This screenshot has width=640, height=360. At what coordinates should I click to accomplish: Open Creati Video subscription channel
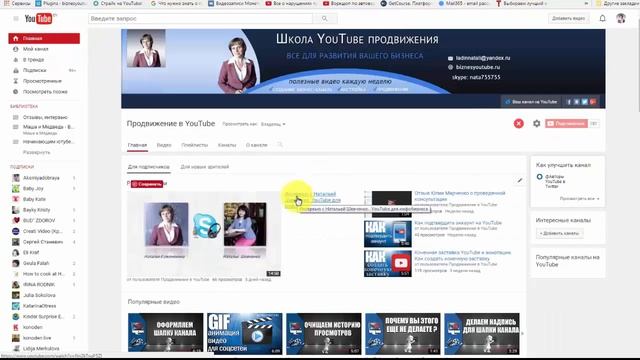(x=44, y=231)
